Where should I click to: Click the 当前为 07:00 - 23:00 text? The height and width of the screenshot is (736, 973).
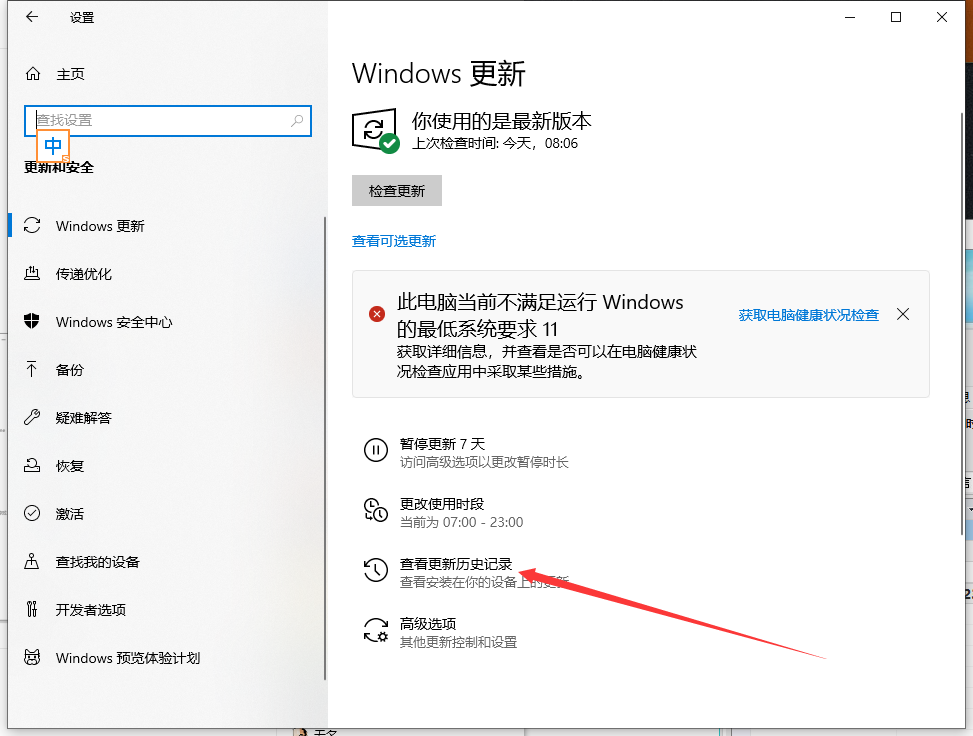pyautogui.click(x=461, y=523)
